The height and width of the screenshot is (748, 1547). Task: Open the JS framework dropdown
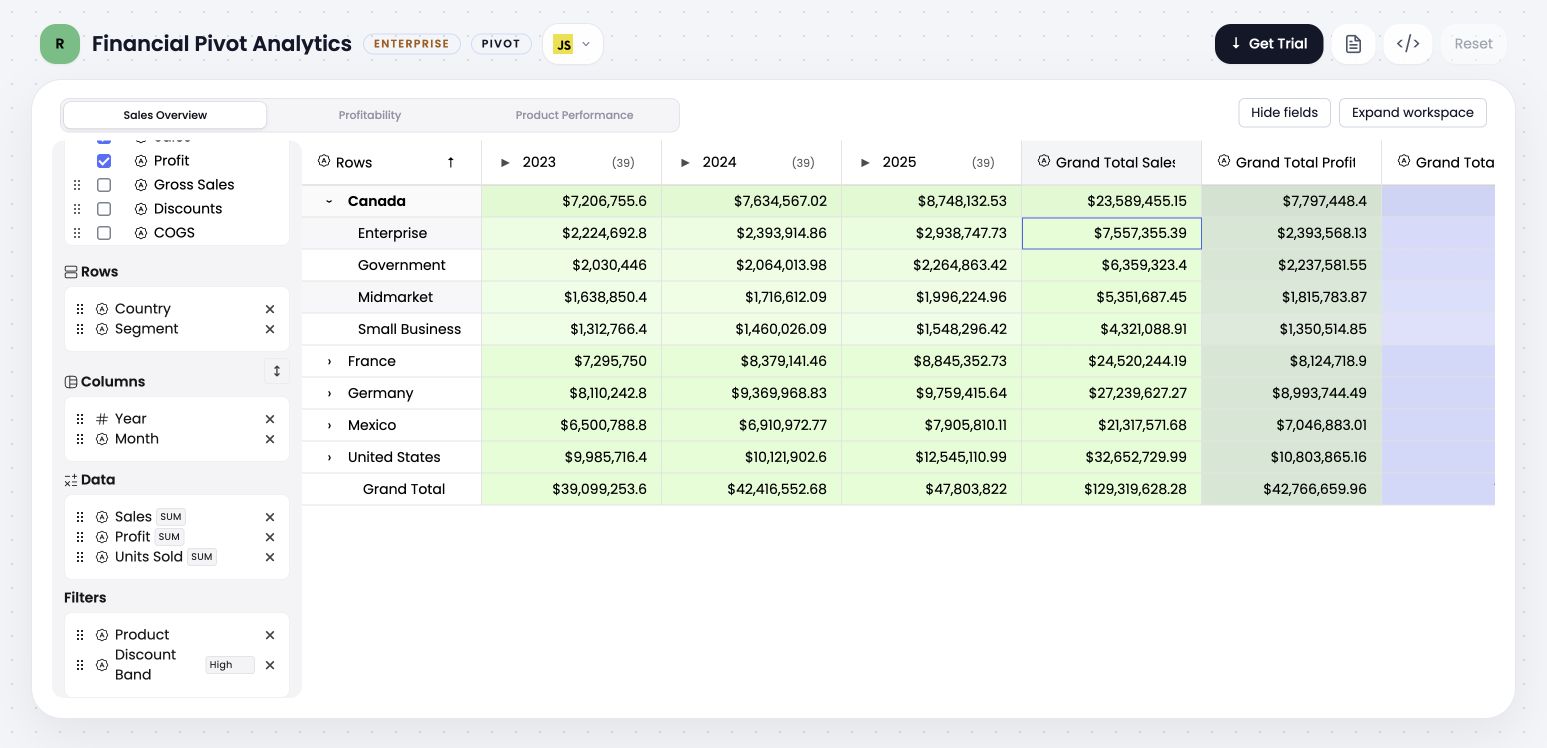click(x=573, y=44)
